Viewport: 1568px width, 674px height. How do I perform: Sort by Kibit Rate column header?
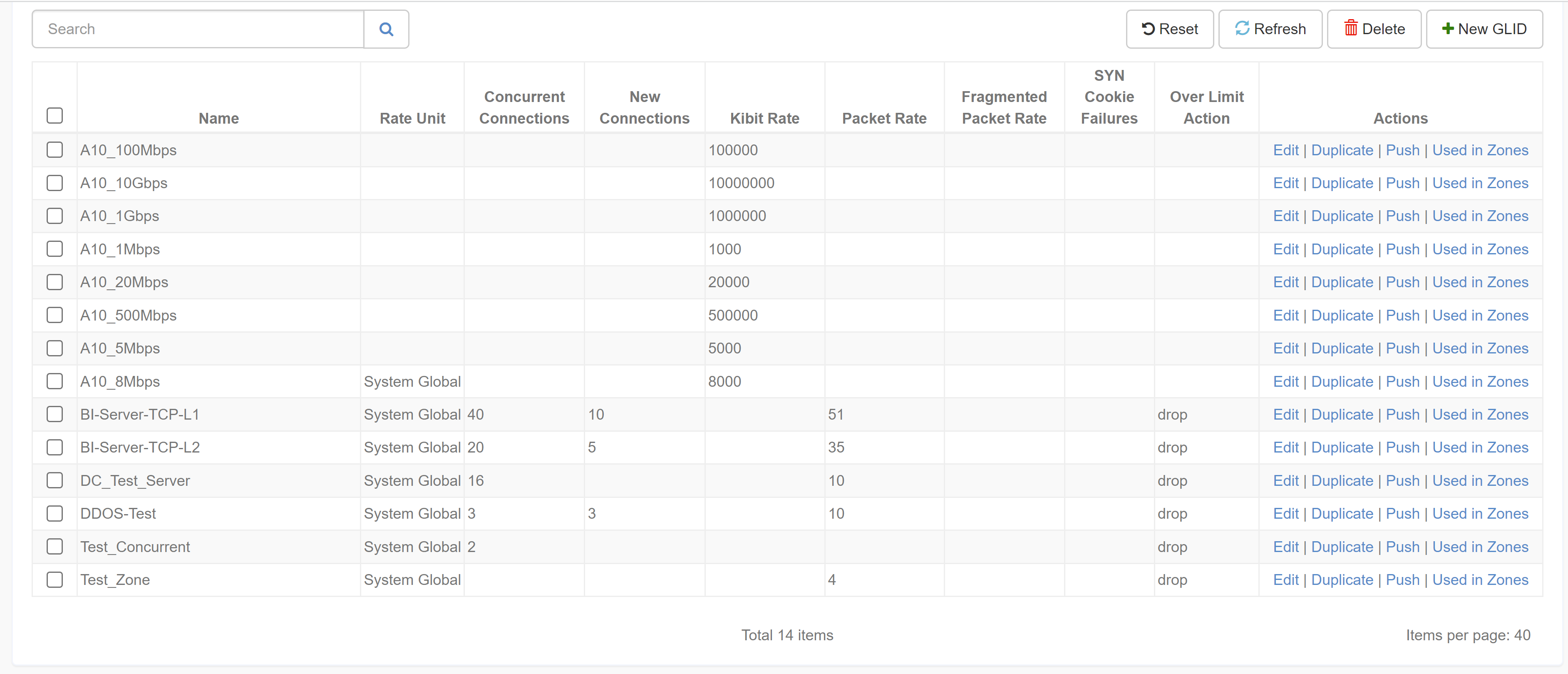point(764,118)
